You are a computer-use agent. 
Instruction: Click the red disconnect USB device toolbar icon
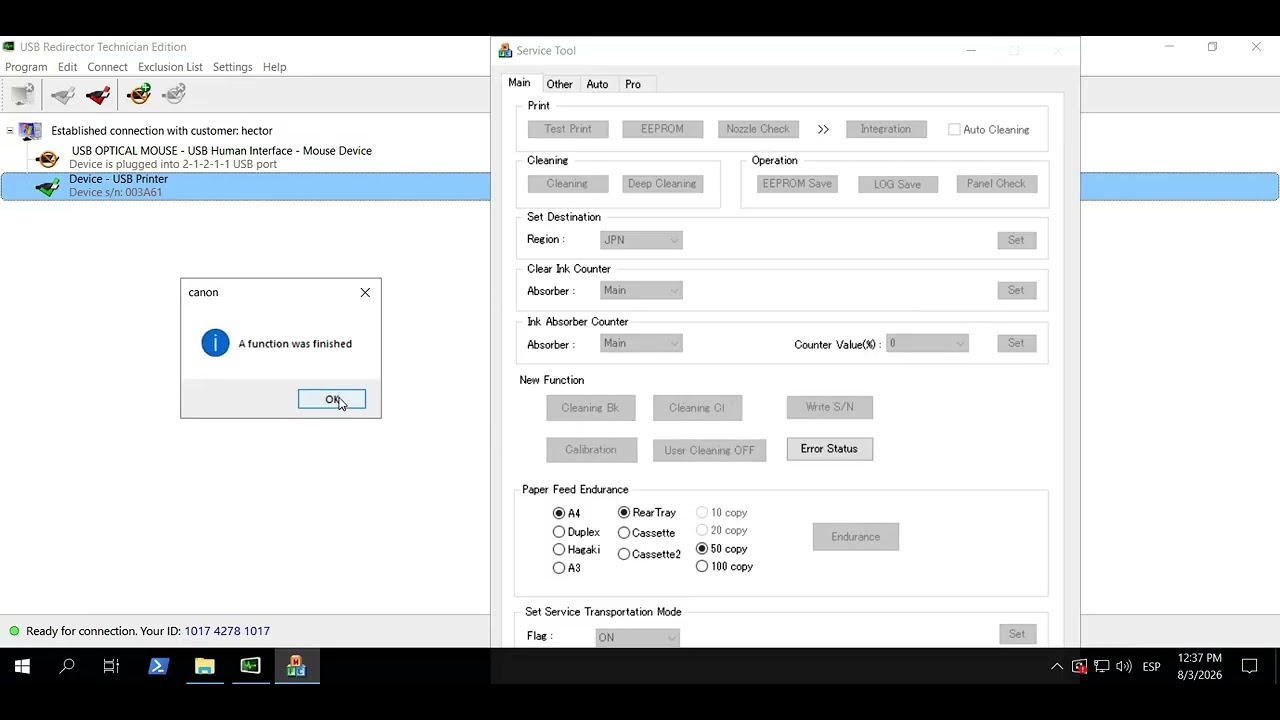coord(98,94)
